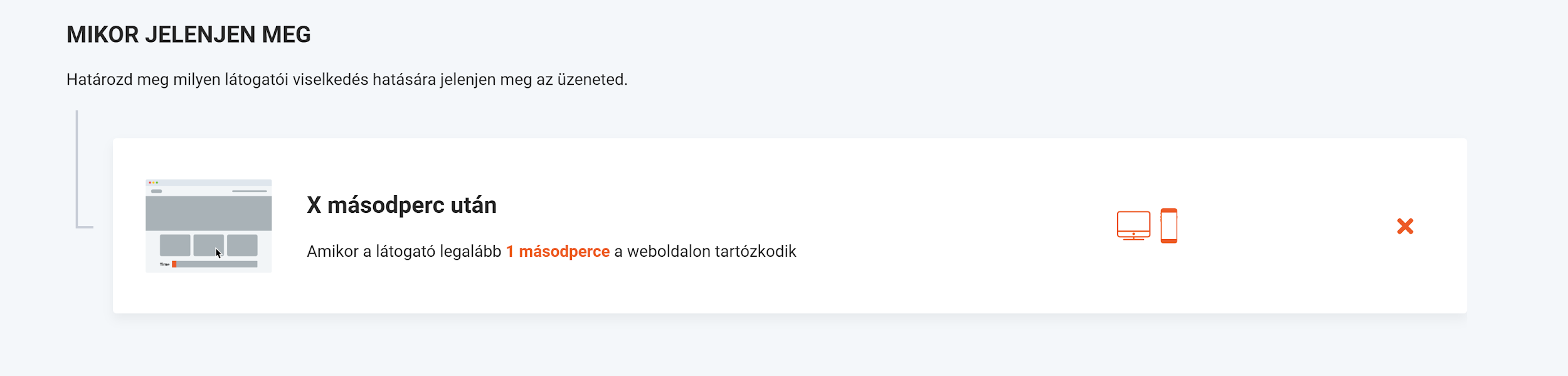The height and width of the screenshot is (376, 1568).
Task: Click the "MIKOR JELENJEN MEG" section heading
Action: [188, 35]
